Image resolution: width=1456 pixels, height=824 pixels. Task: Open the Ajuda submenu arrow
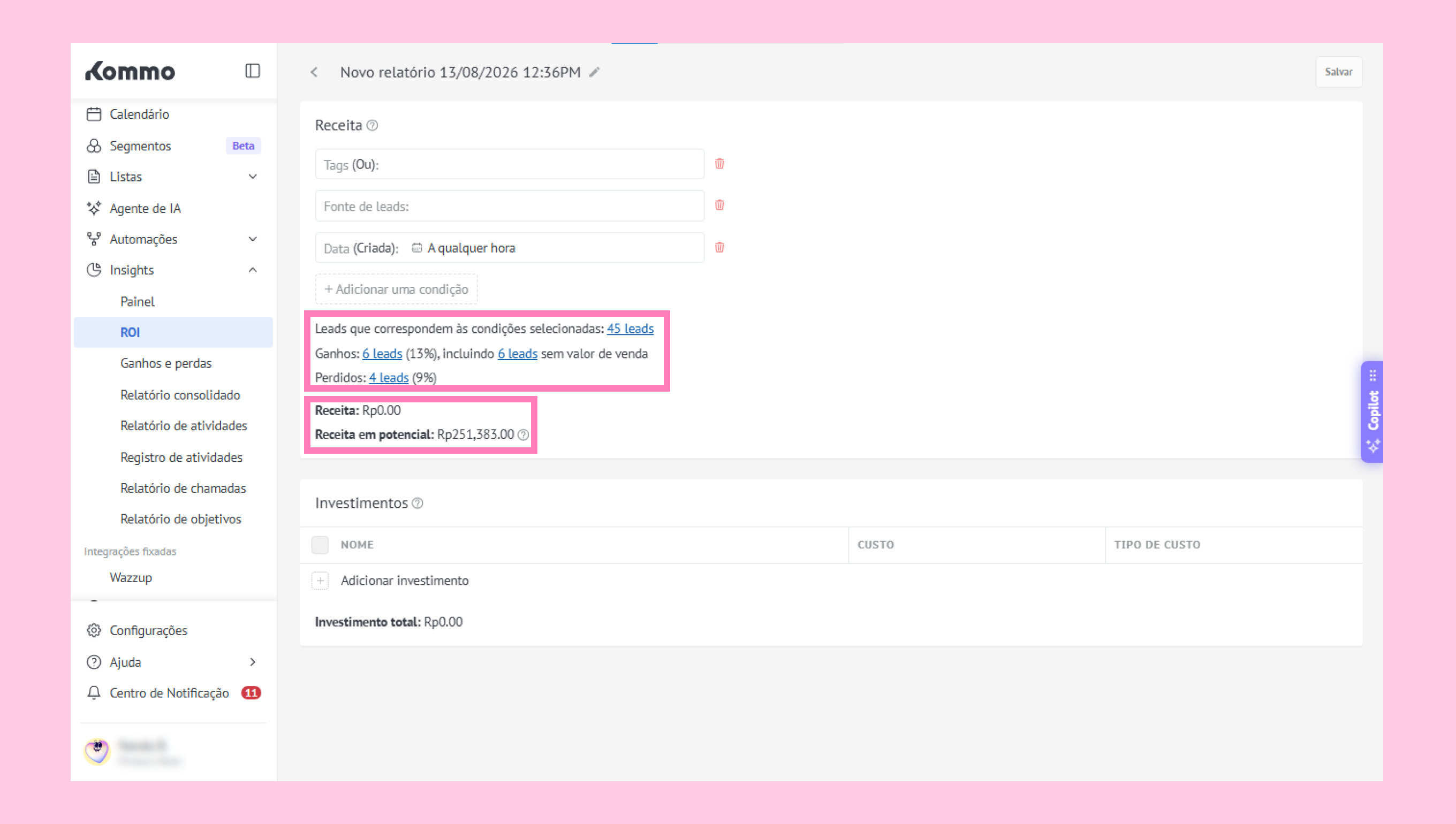[x=253, y=661]
